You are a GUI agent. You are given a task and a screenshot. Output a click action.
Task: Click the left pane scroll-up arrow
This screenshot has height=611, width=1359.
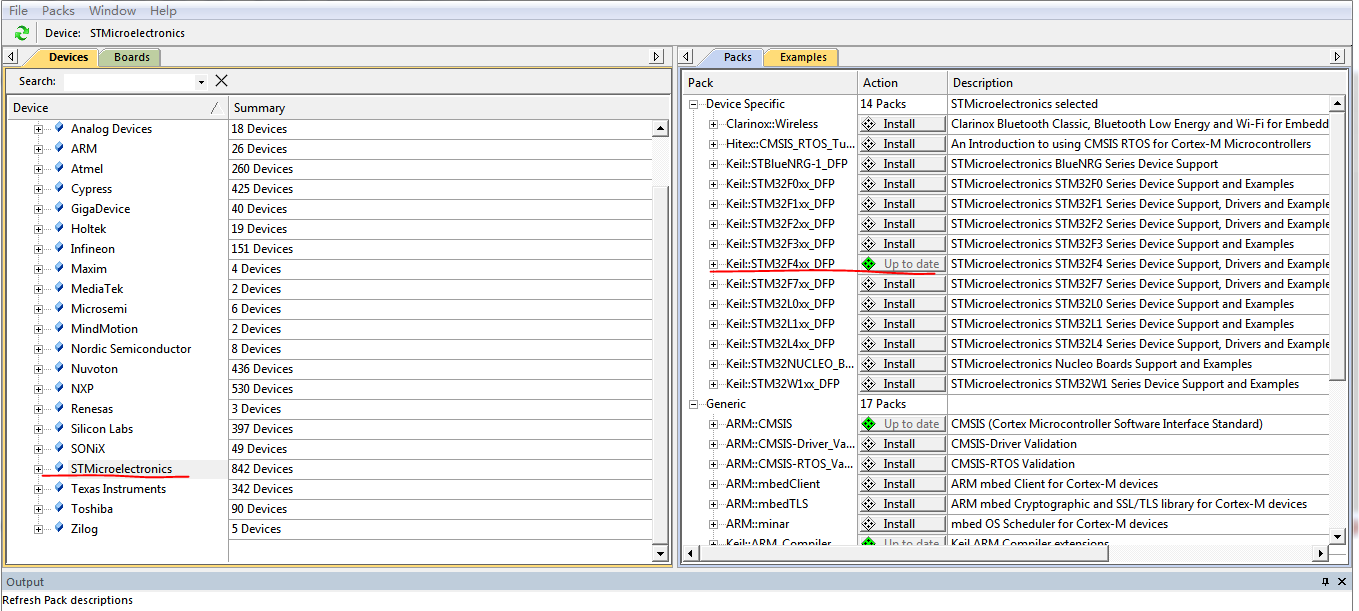tap(660, 128)
